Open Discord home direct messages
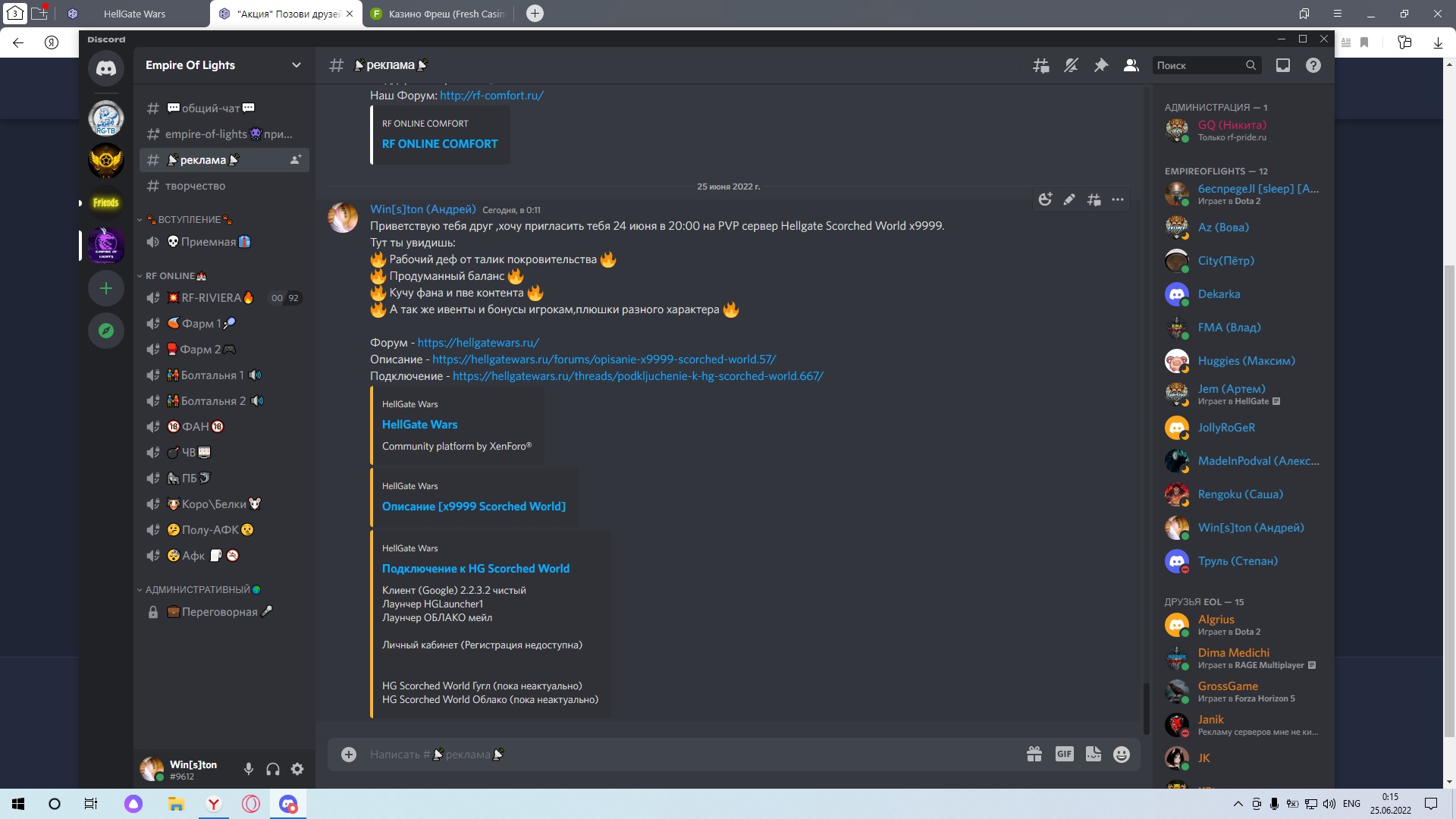Screen dimensions: 1456x819 (106, 68)
